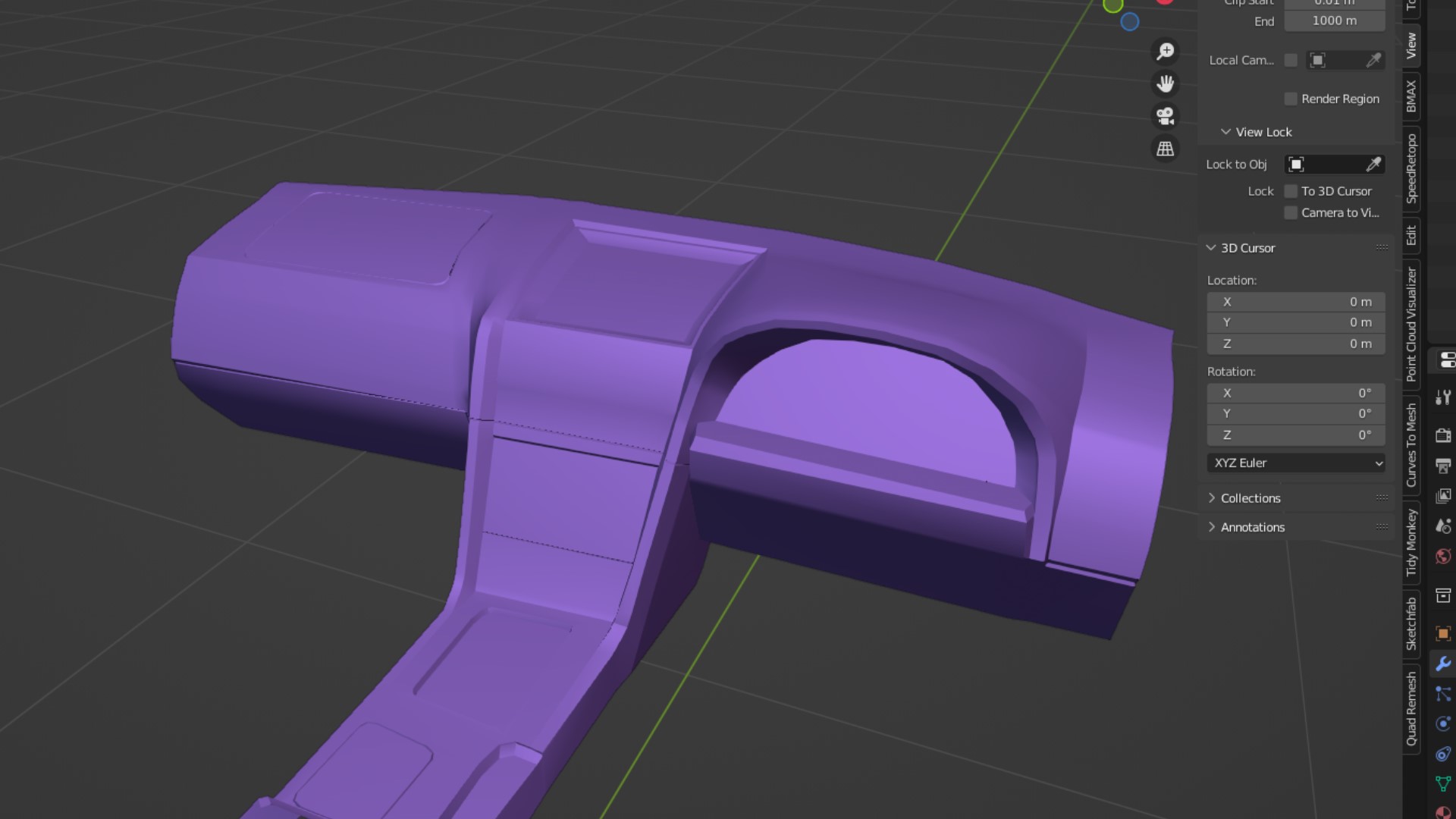The height and width of the screenshot is (819, 1456).
Task: Open the Sketchfab sidebar tab
Action: click(1411, 623)
